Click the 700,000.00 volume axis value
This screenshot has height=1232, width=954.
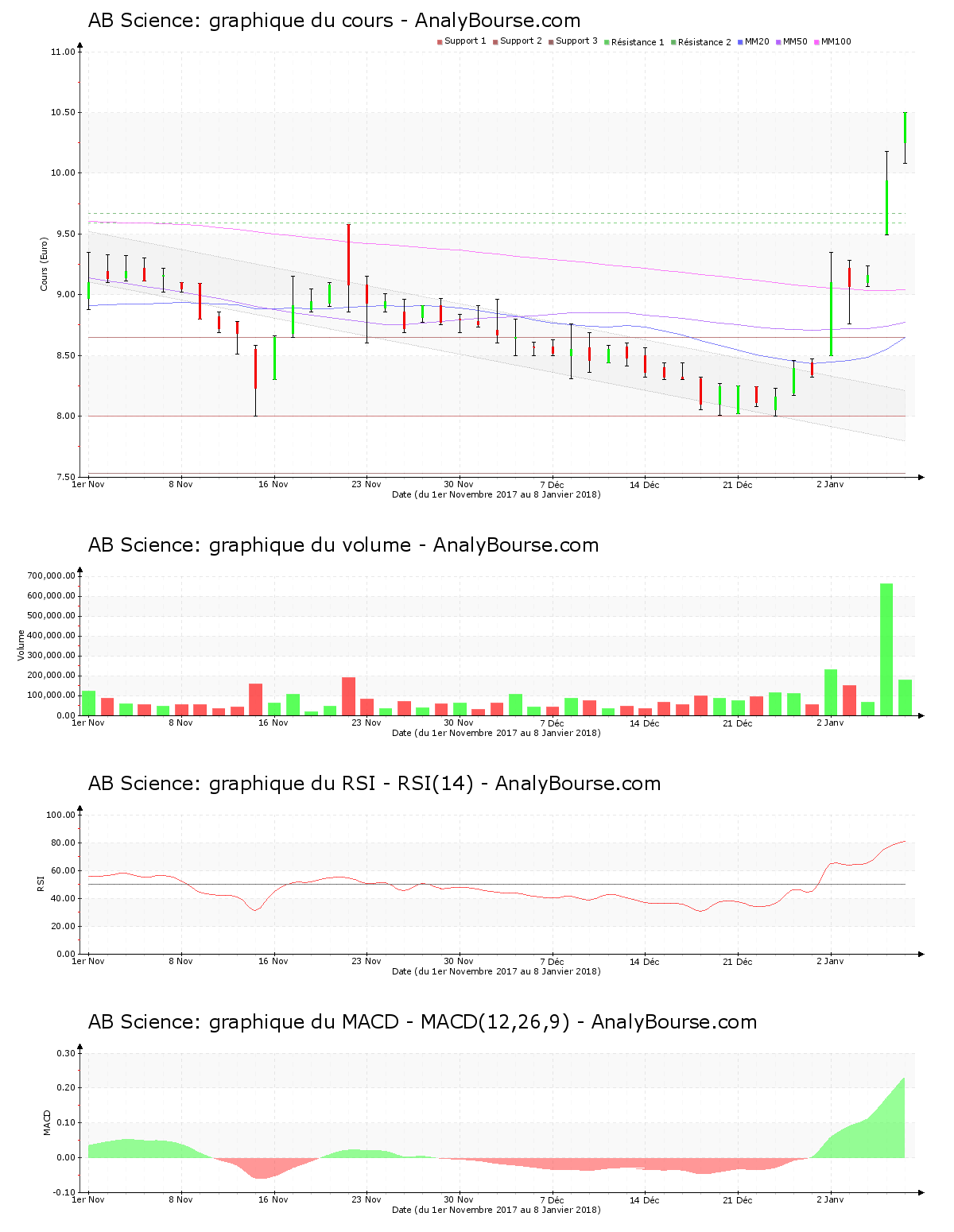(52, 576)
